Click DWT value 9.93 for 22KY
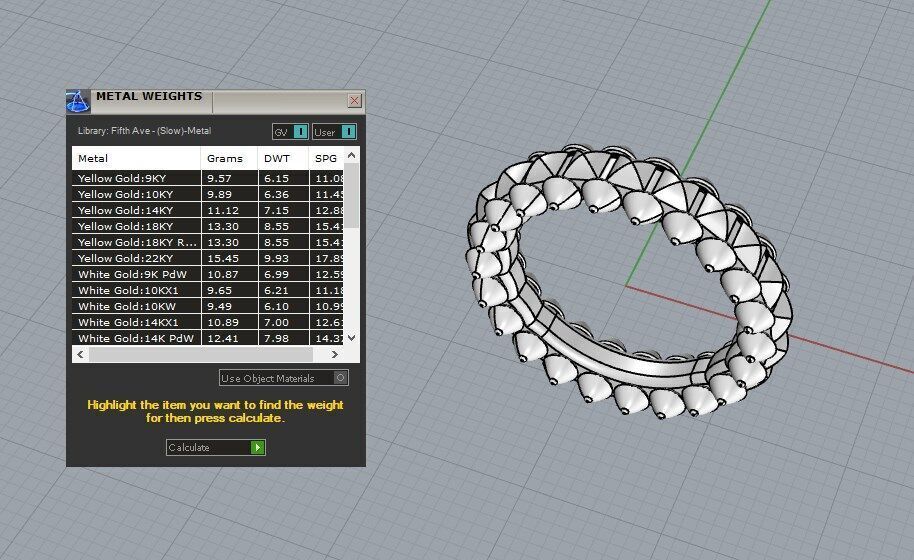 coord(276,258)
